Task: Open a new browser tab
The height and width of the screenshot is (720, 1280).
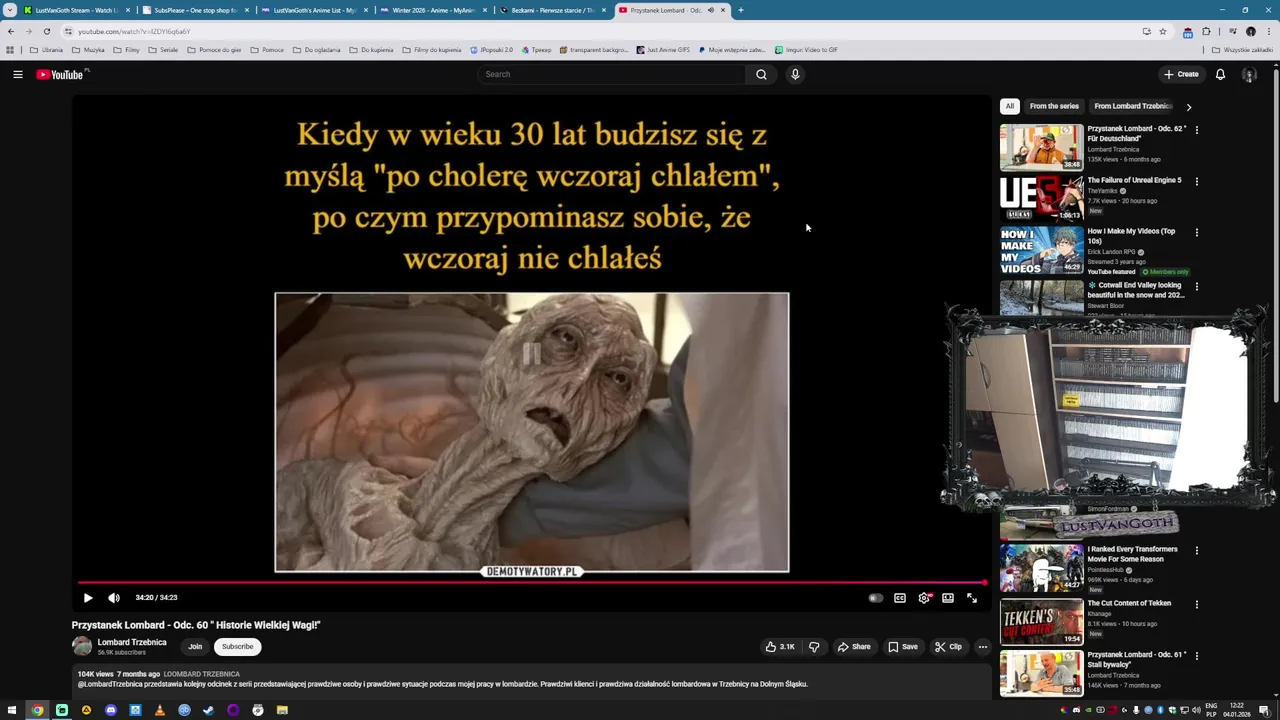Action: pos(740,10)
